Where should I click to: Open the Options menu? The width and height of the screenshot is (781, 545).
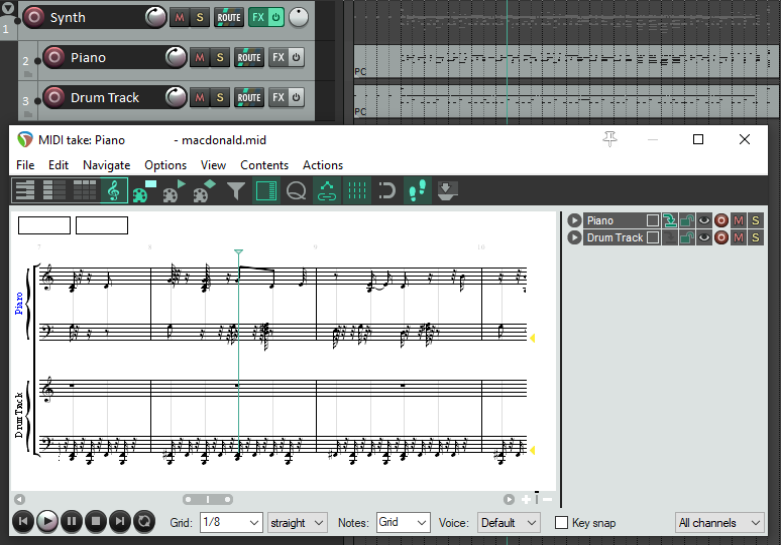click(x=165, y=165)
